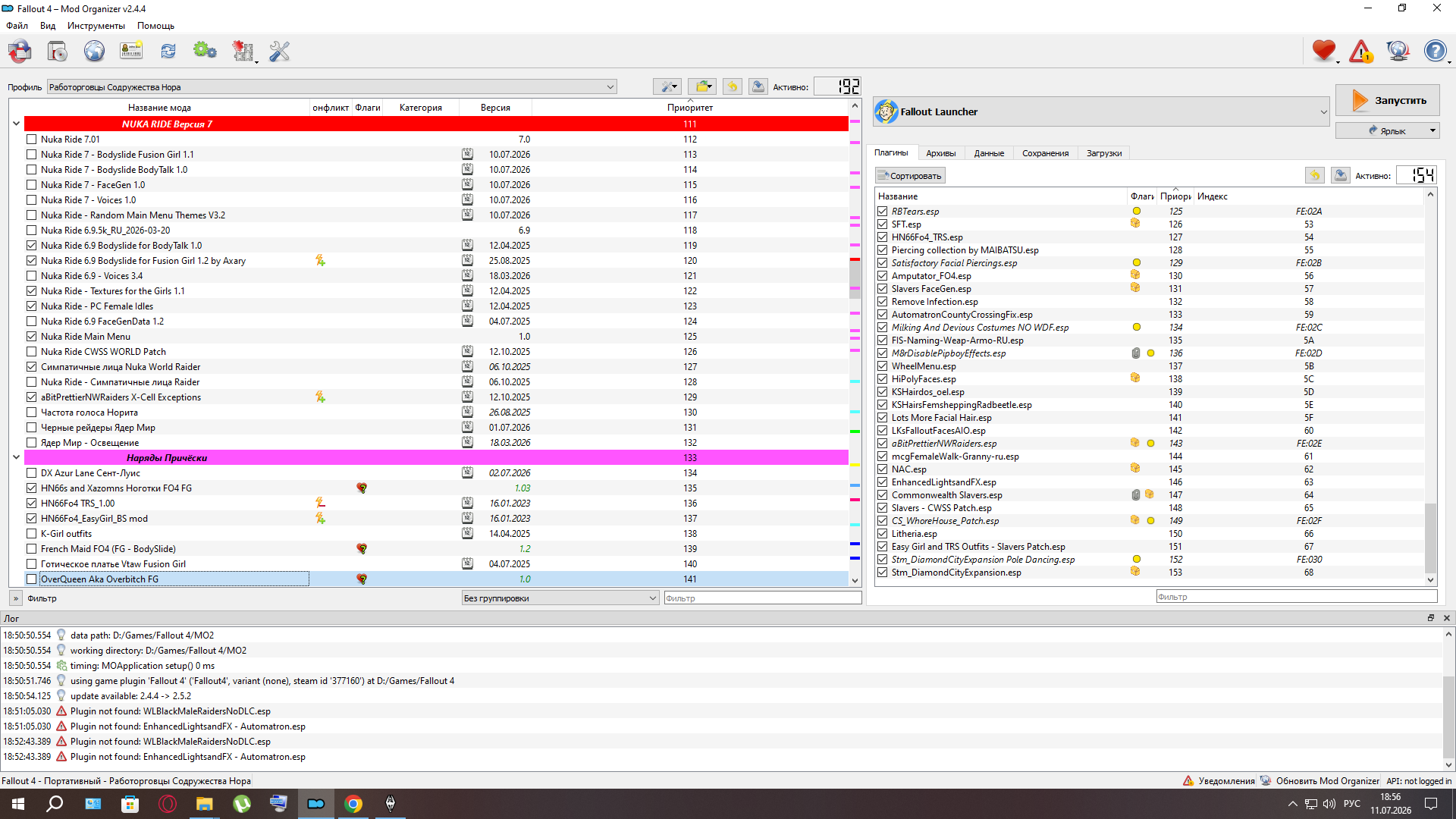
Task: Focus the plugin list Фильтр field
Action: point(1296,597)
